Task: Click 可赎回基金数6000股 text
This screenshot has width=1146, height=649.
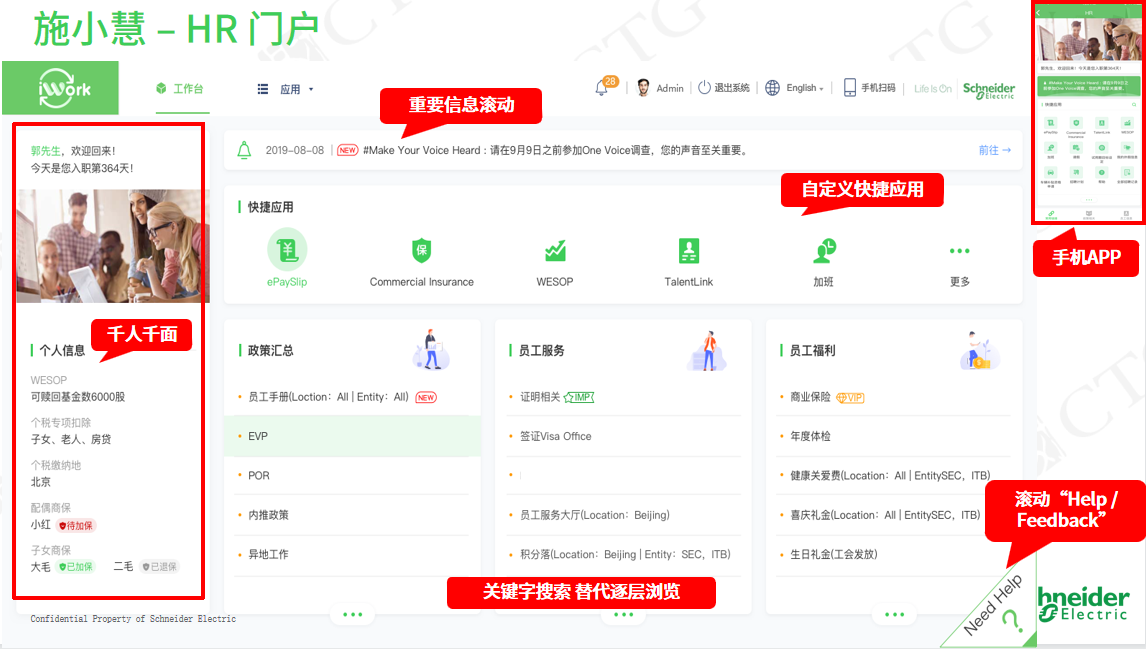Action: (77, 397)
